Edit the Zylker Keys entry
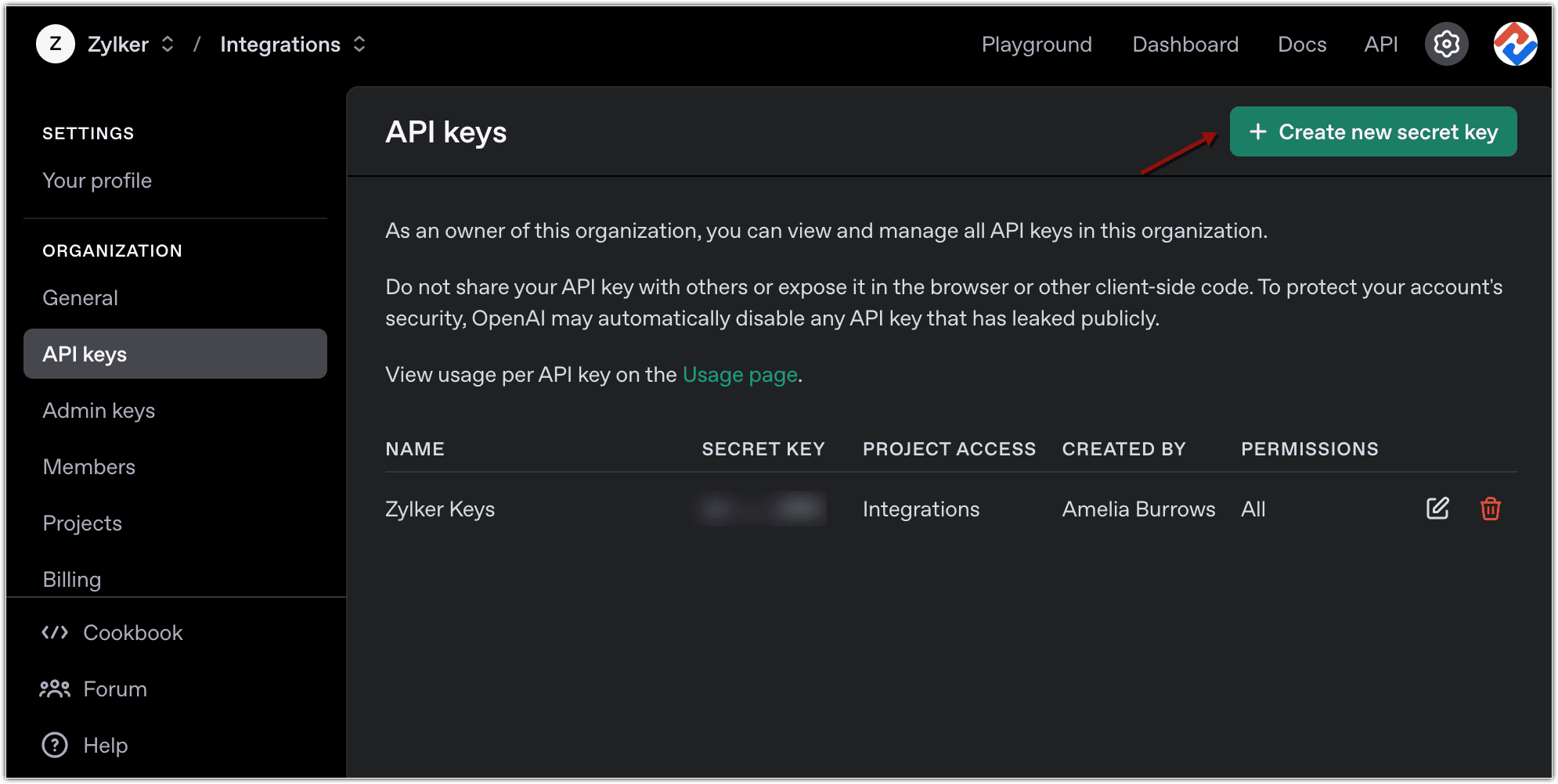 (1437, 509)
